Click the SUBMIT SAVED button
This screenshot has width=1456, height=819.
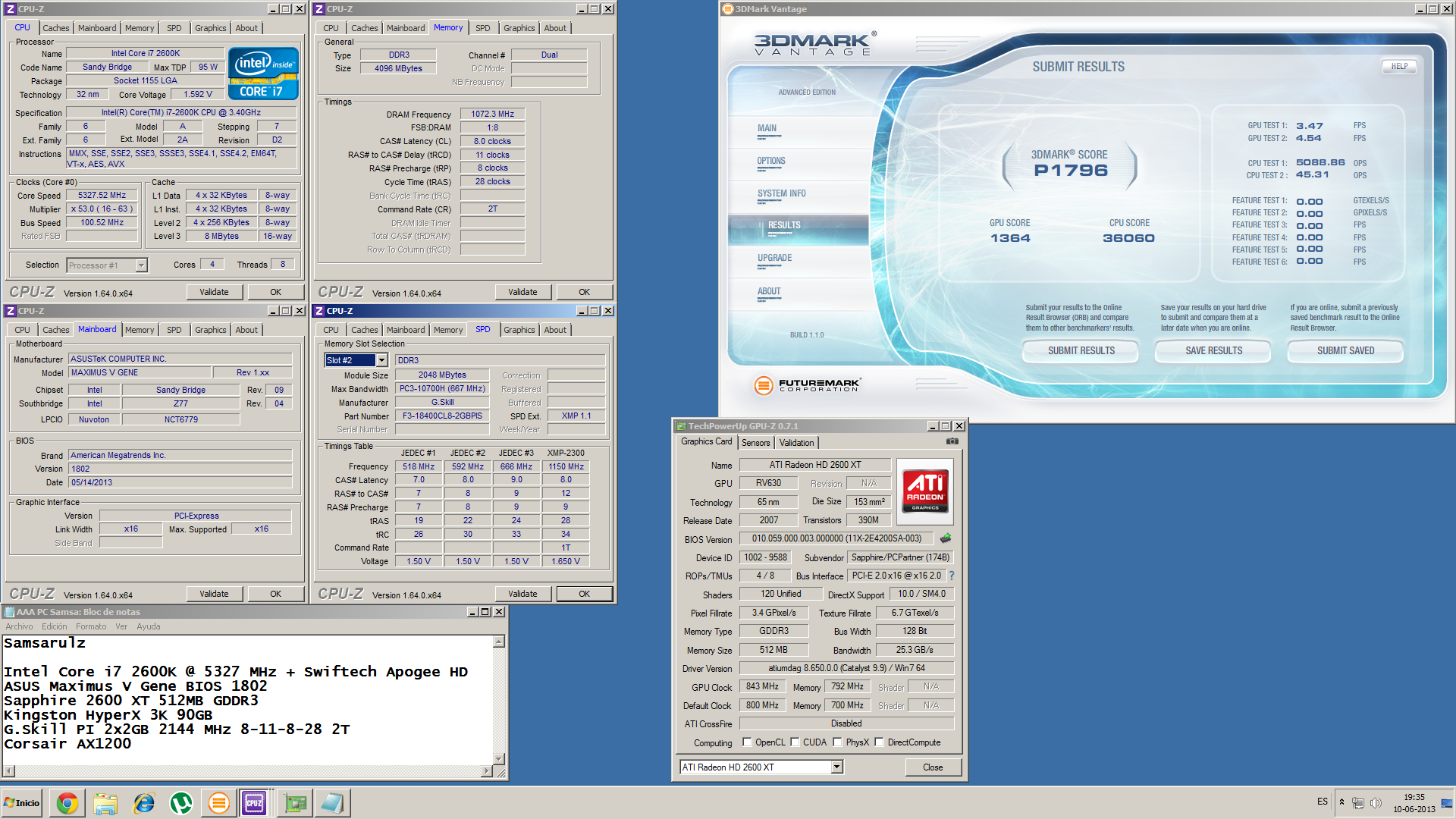tap(1345, 350)
